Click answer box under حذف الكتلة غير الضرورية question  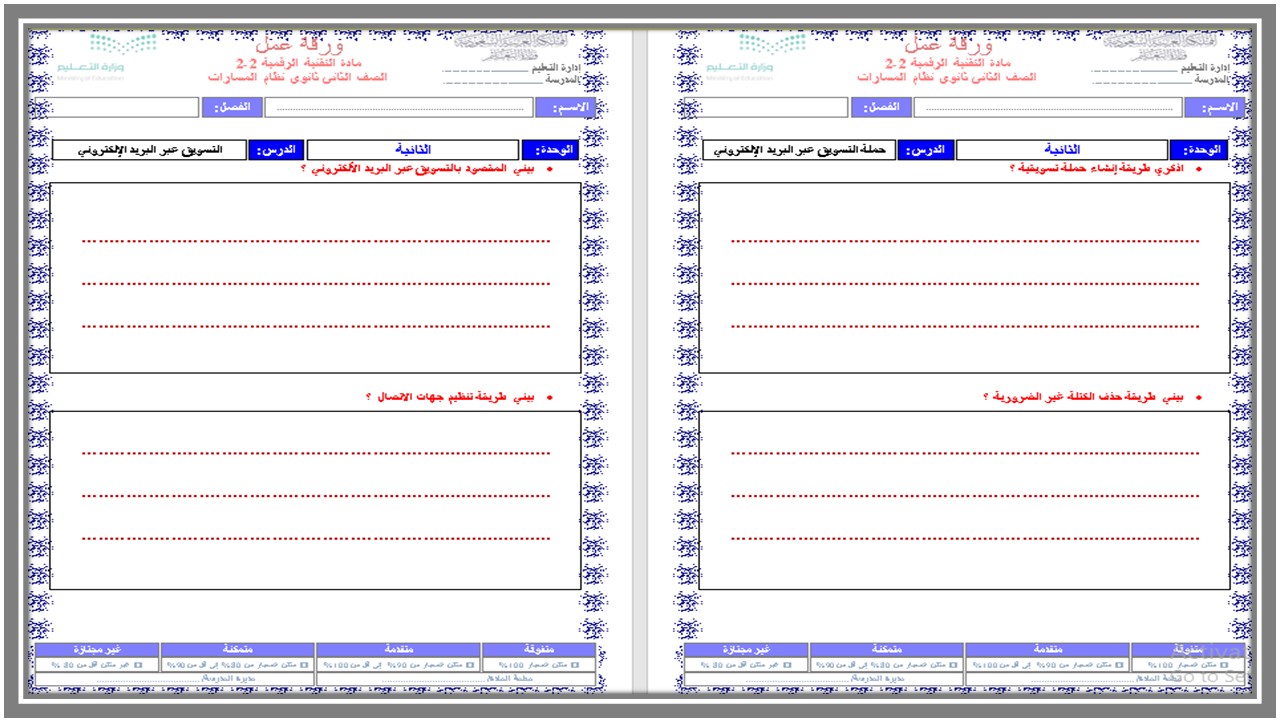click(x=964, y=500)
